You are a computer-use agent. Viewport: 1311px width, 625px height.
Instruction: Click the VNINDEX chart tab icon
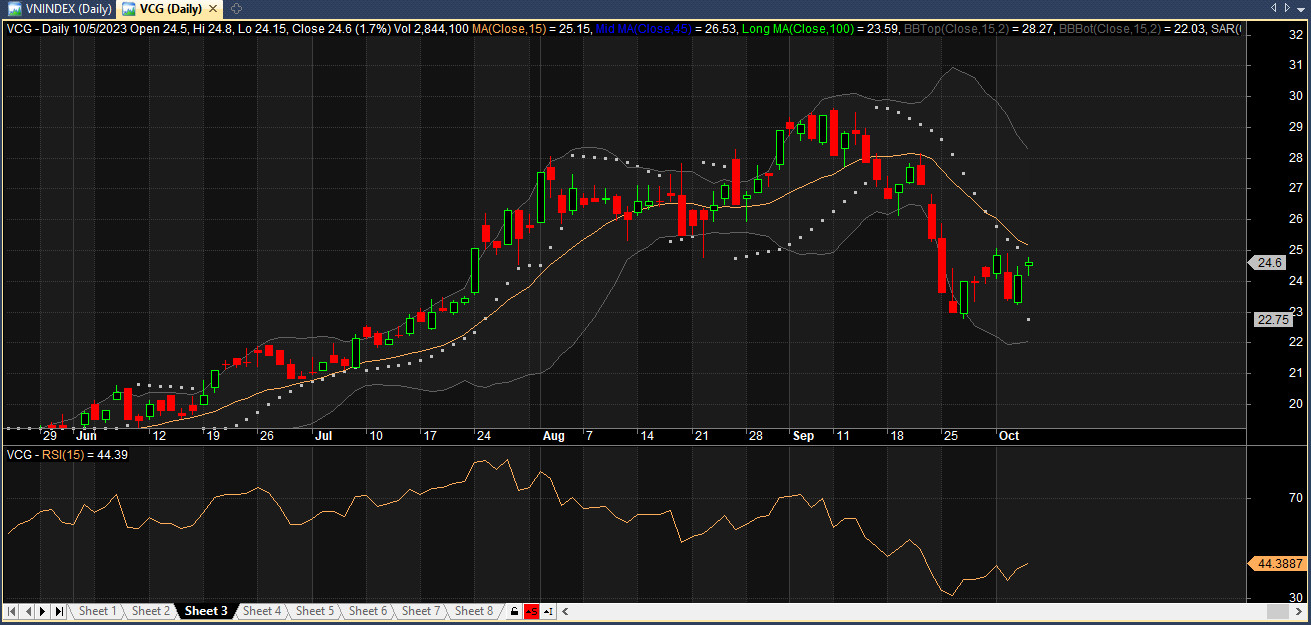14,8
